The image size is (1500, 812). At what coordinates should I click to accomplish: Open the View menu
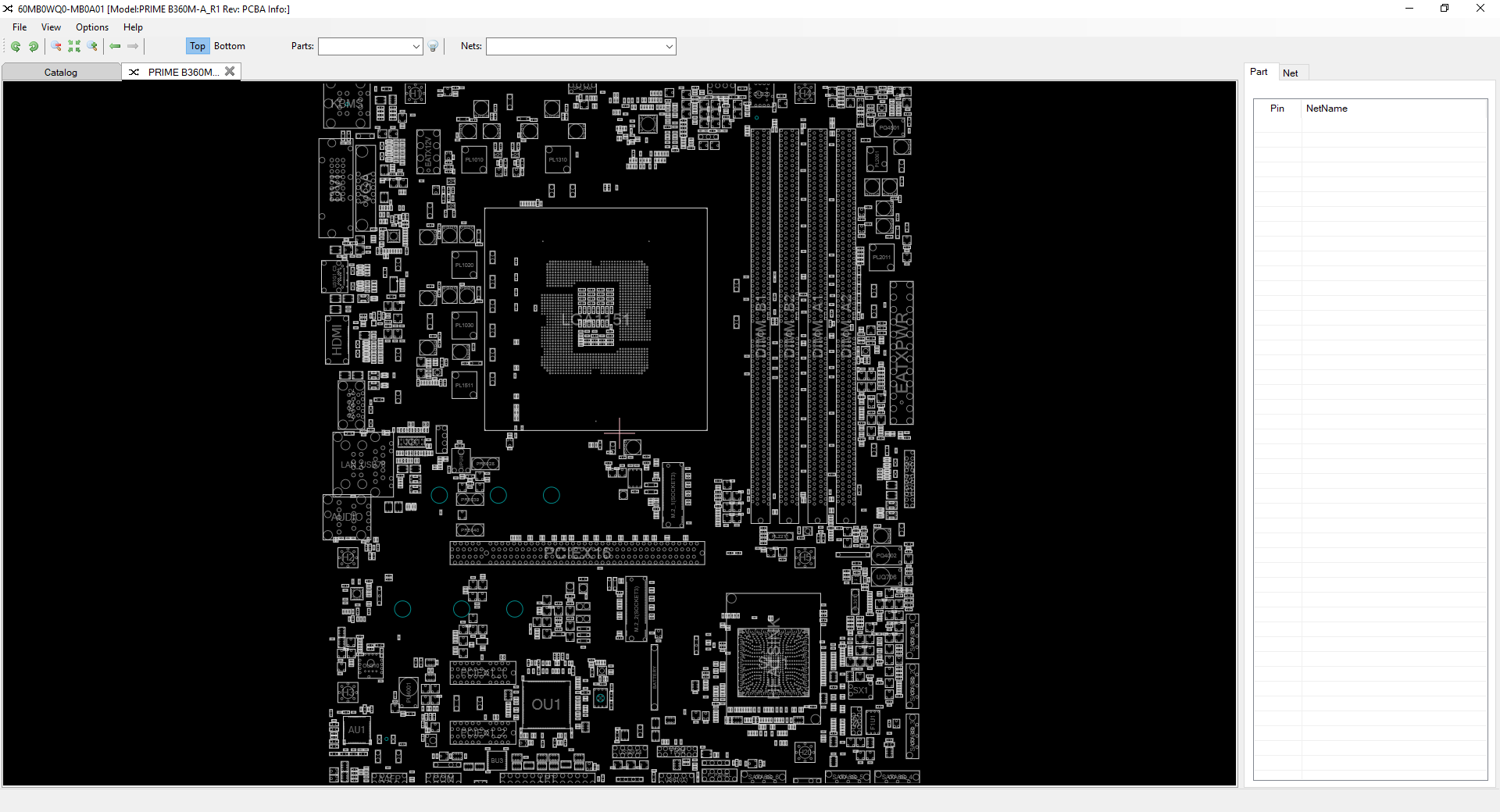(x=51, y=27)
